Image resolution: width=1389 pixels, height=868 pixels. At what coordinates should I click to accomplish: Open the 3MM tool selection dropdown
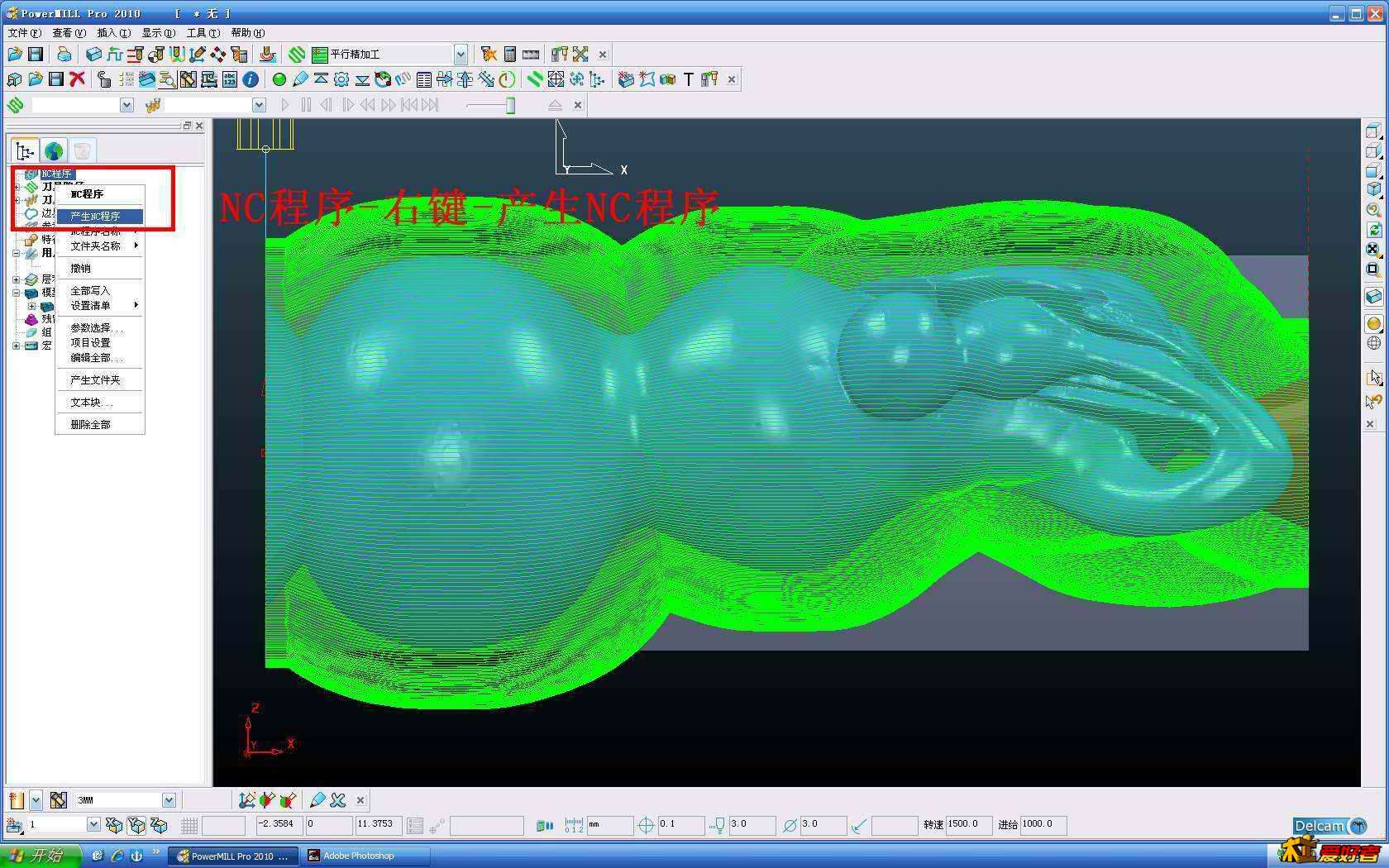point(169,800)
